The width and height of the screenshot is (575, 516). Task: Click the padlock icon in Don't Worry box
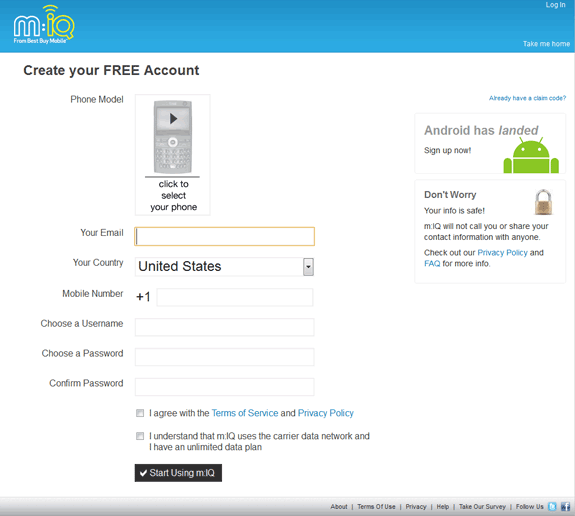click(x=543, y=202)
